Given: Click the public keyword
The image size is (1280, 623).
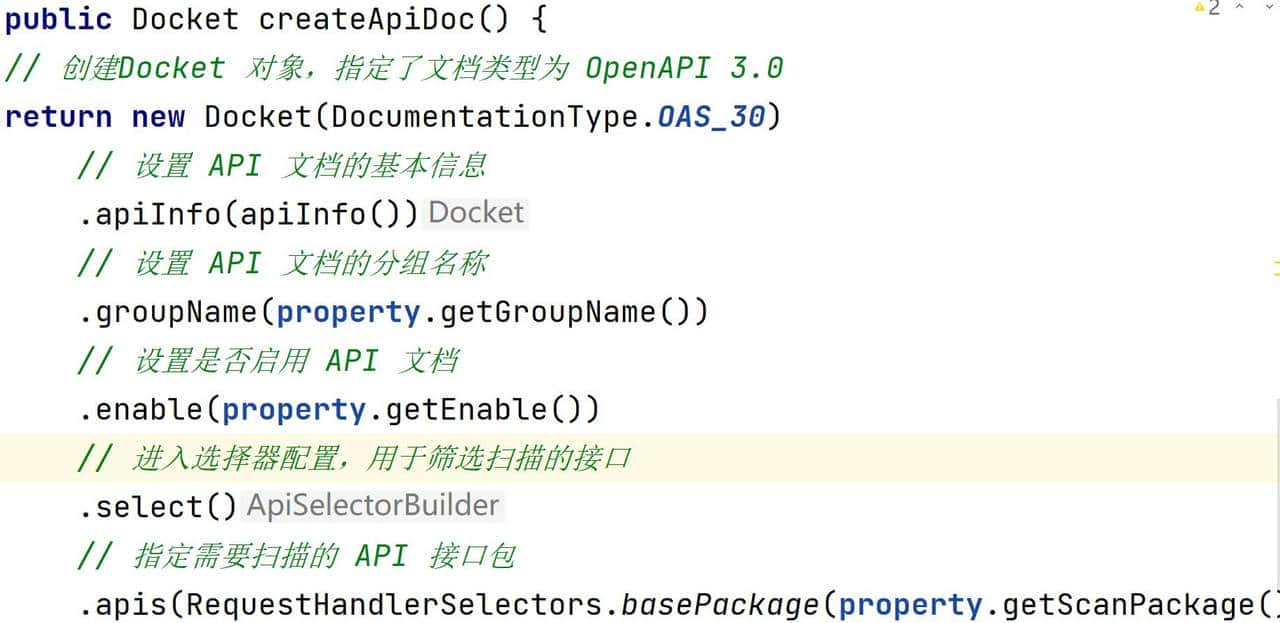Looking at the screenshot, I should [x=57, y=18].
